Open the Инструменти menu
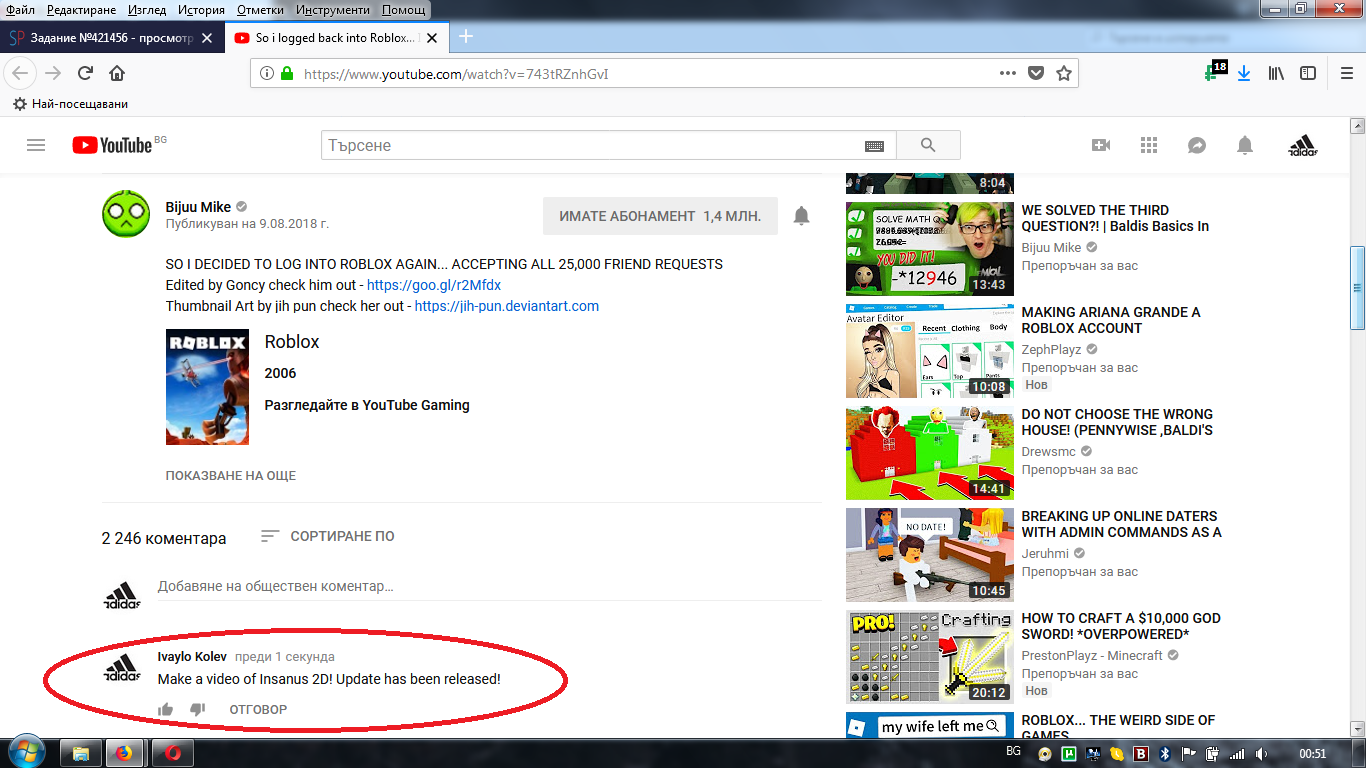1366x768 pixels. [333, 10]
